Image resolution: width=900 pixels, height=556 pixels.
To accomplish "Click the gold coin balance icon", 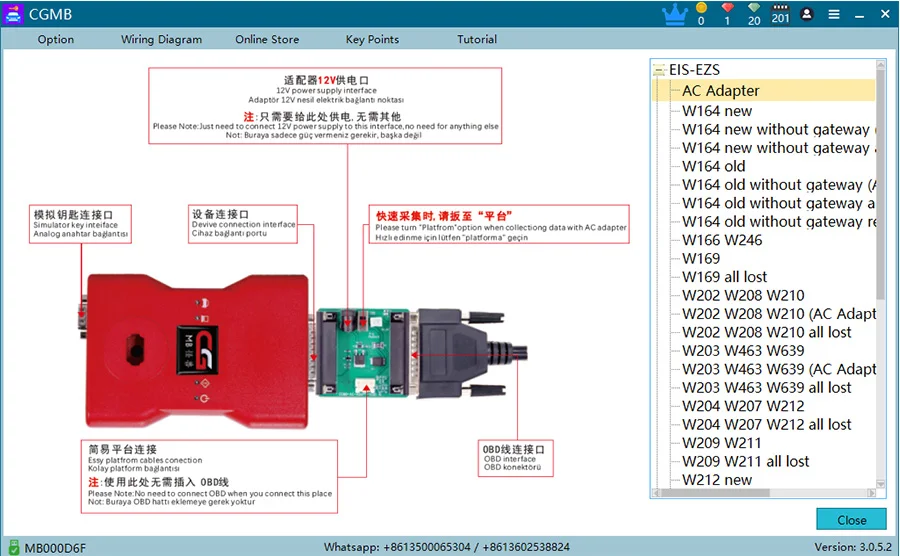I will coord(701,7).
